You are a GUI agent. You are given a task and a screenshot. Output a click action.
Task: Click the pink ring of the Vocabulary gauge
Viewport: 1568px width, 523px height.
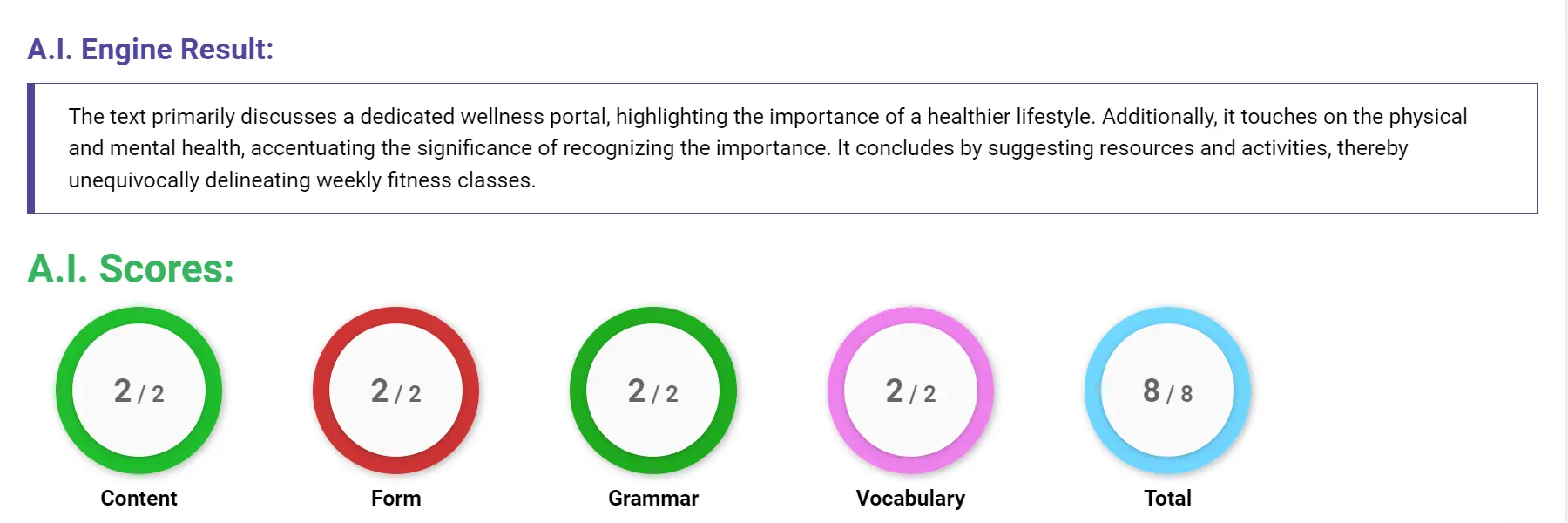[911, 316]
